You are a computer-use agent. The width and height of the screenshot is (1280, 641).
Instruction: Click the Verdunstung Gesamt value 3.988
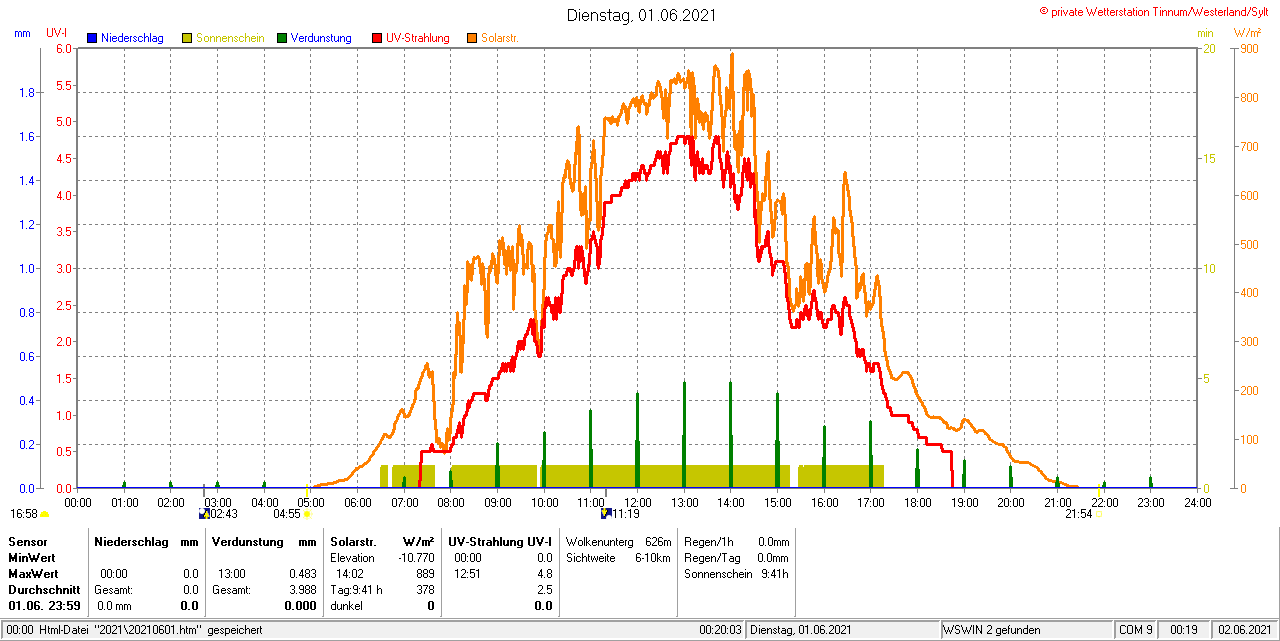301,590
